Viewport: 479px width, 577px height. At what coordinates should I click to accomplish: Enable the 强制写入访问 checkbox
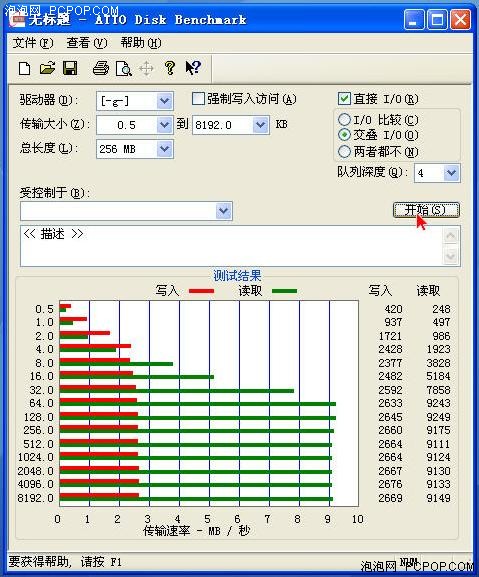click(198, 99)
